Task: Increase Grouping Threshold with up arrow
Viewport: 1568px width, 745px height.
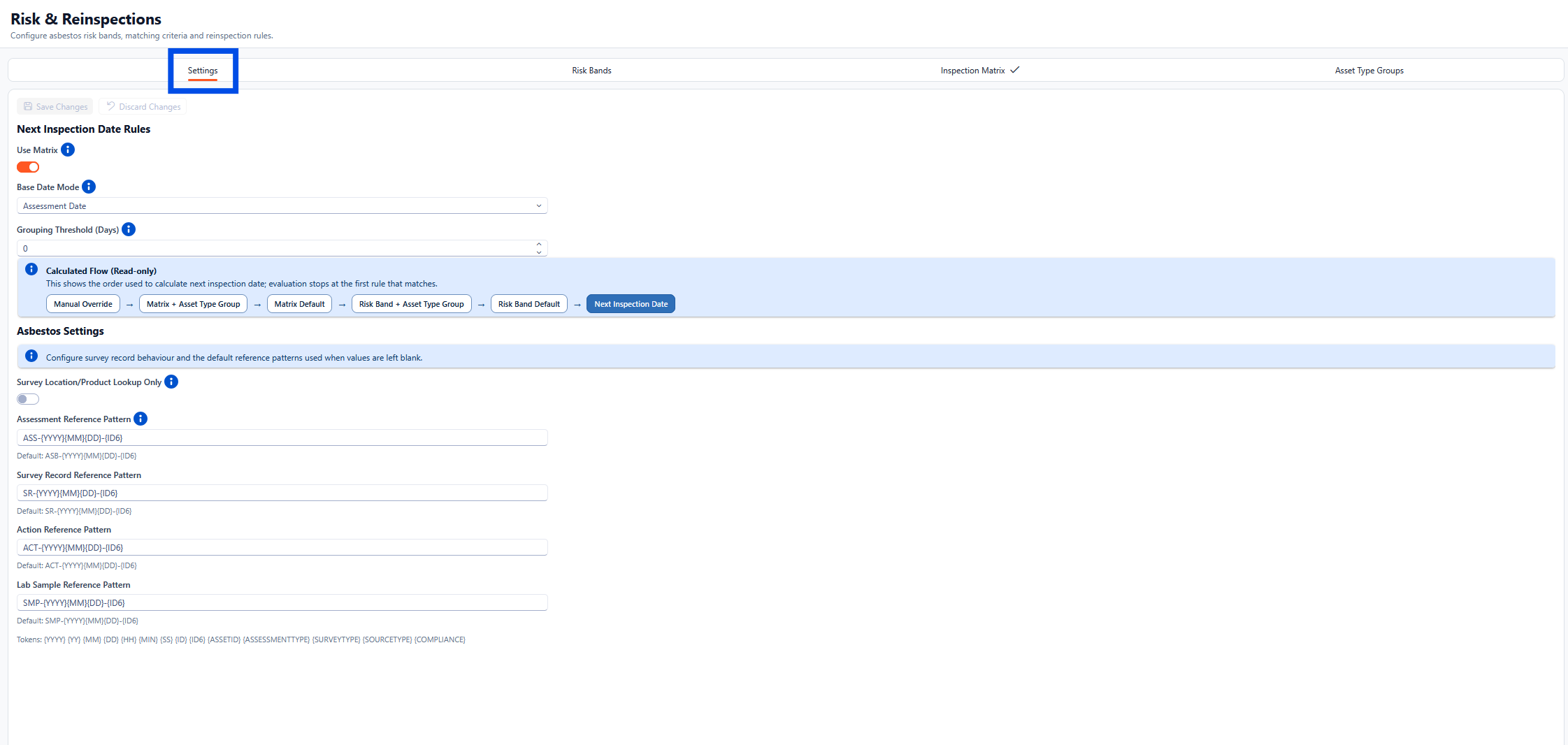Action: 539,245
